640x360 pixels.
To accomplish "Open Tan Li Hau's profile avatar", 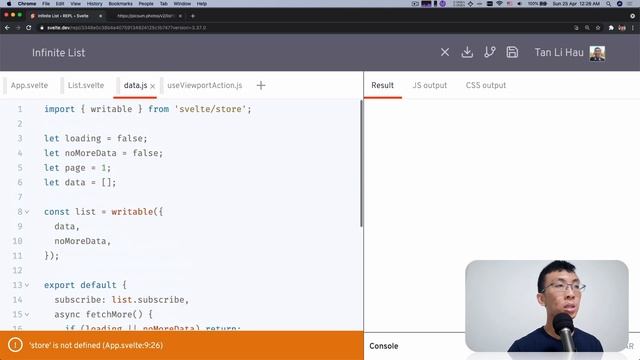I will [x=597, y=53].
